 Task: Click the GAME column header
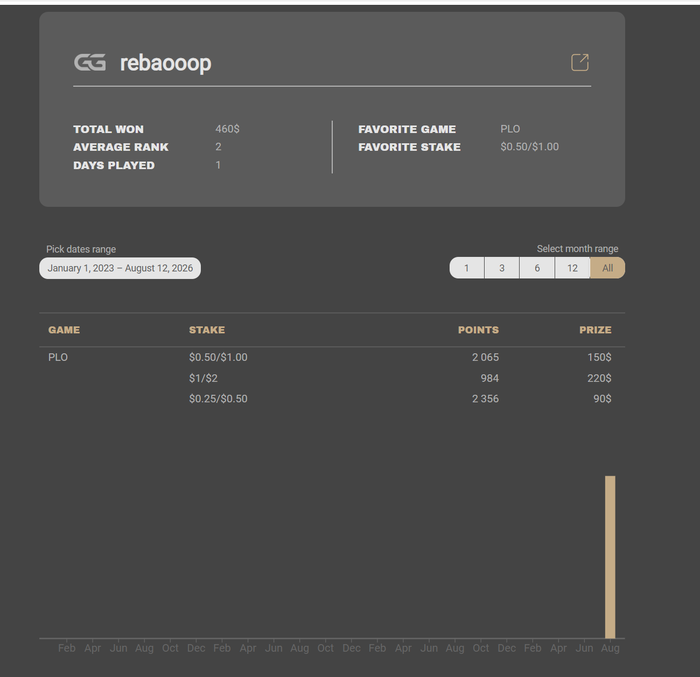point(64,330)
